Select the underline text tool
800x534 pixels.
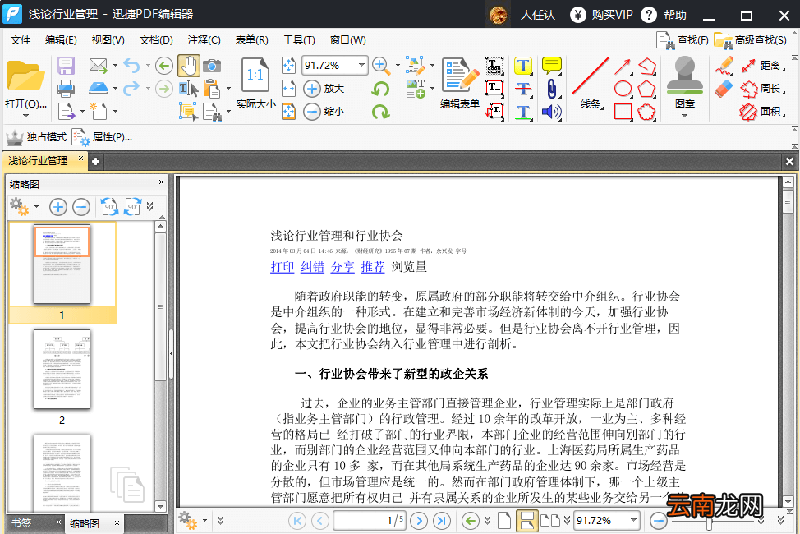[x=523, y=112]
